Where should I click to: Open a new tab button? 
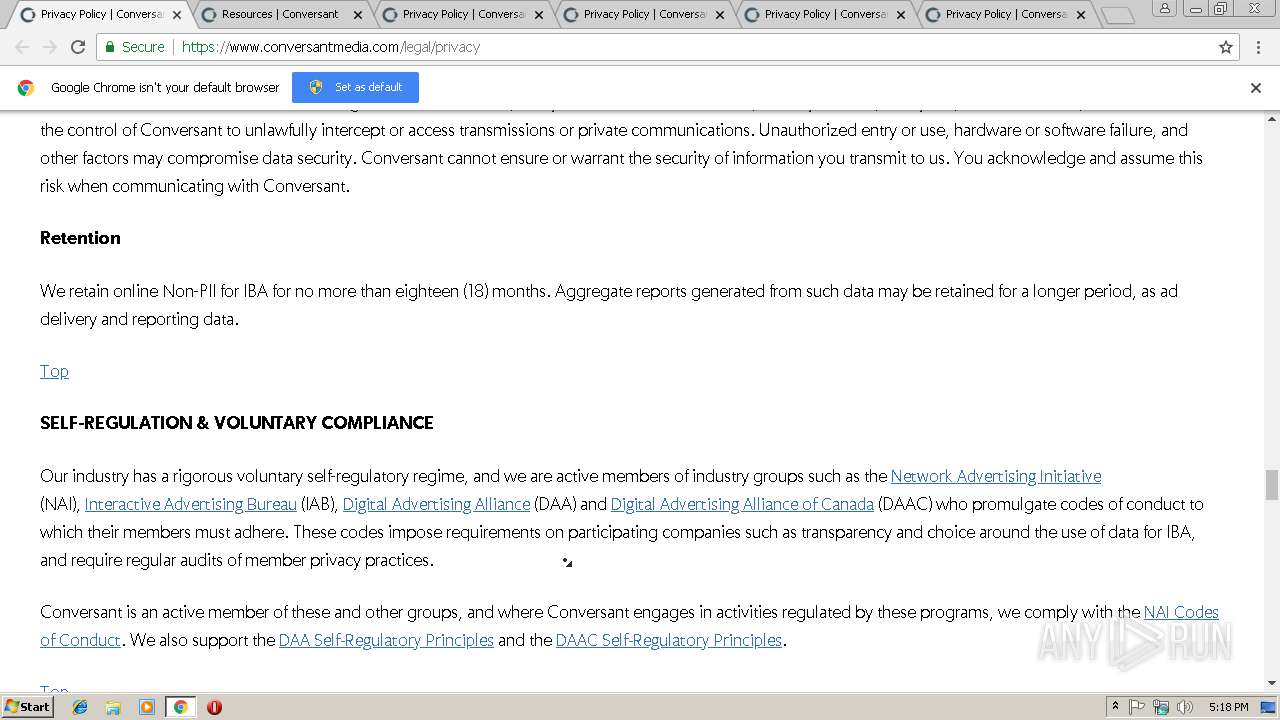point(1118,15)
